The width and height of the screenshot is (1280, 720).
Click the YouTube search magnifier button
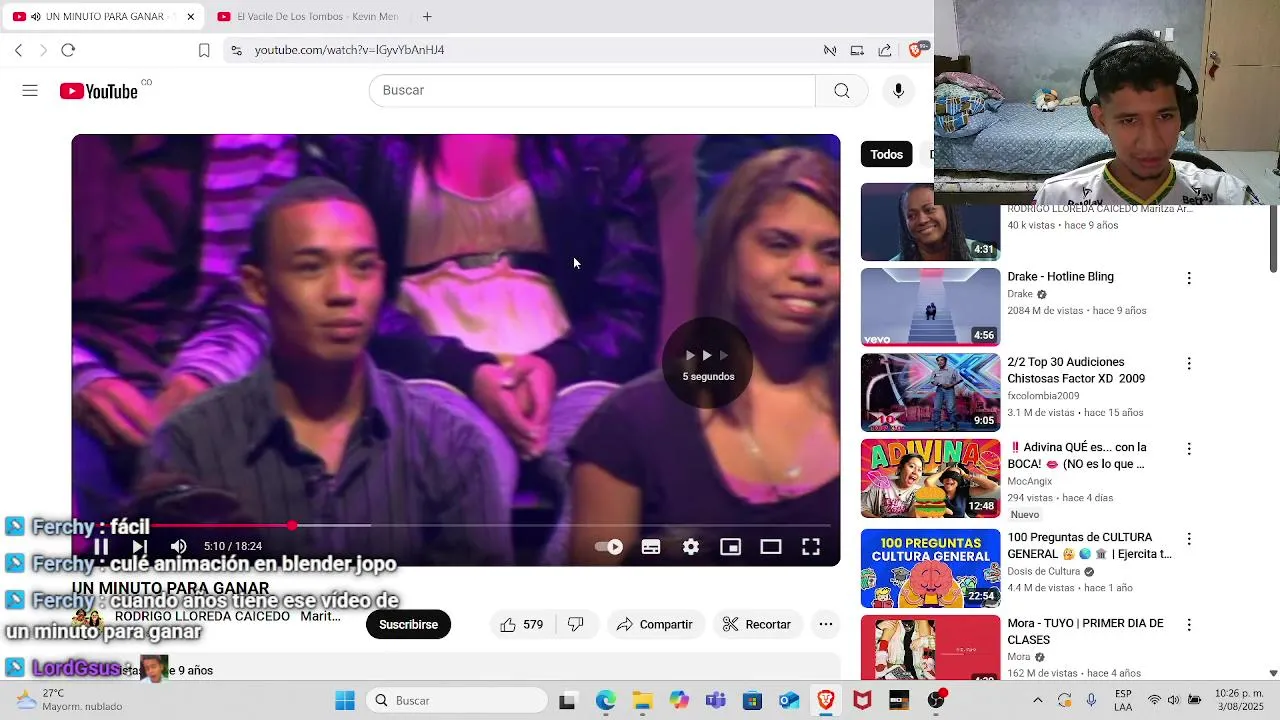tap(842, 91)
